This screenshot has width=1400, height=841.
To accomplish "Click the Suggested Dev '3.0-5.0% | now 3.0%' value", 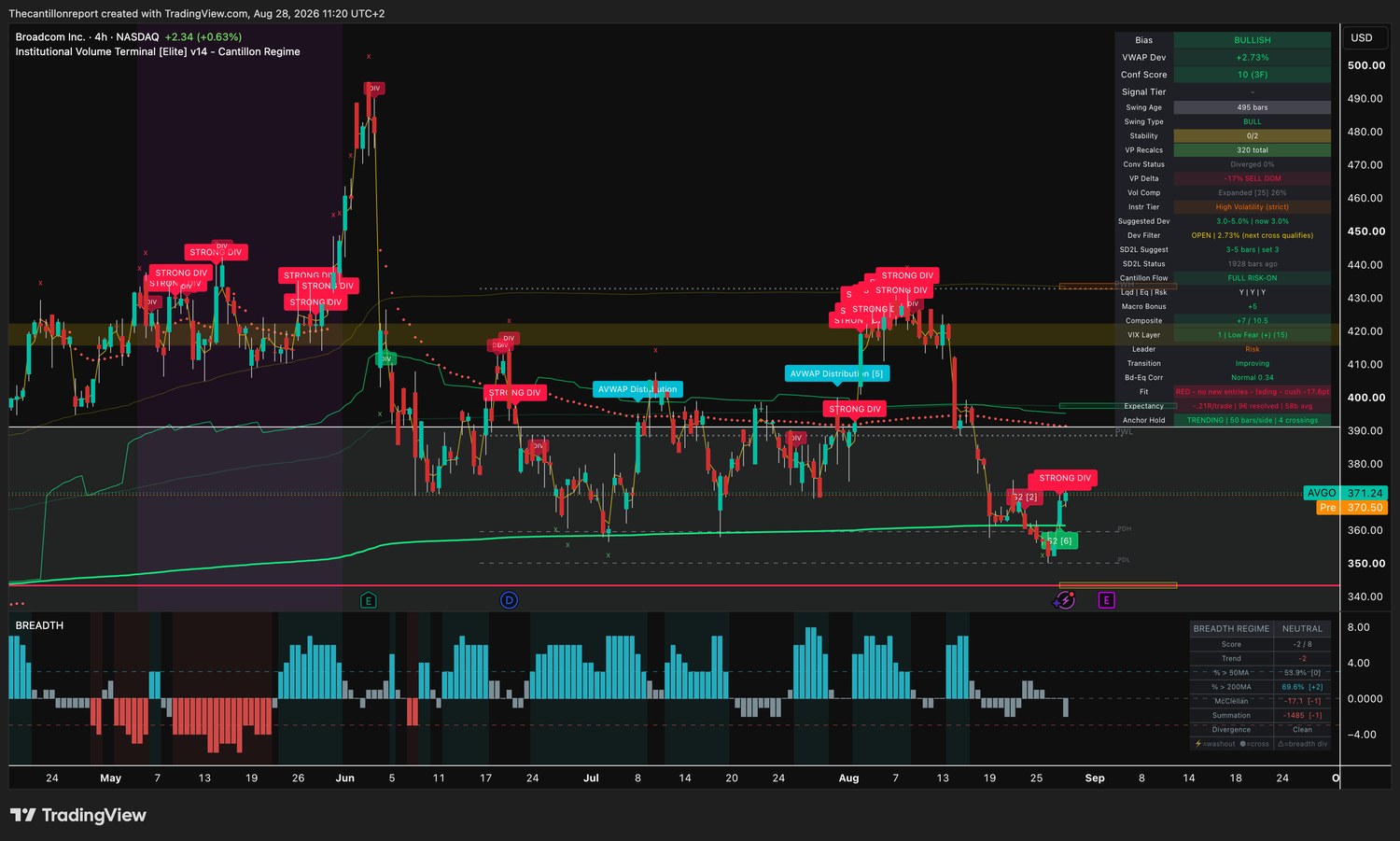I will pos(1252,221).
